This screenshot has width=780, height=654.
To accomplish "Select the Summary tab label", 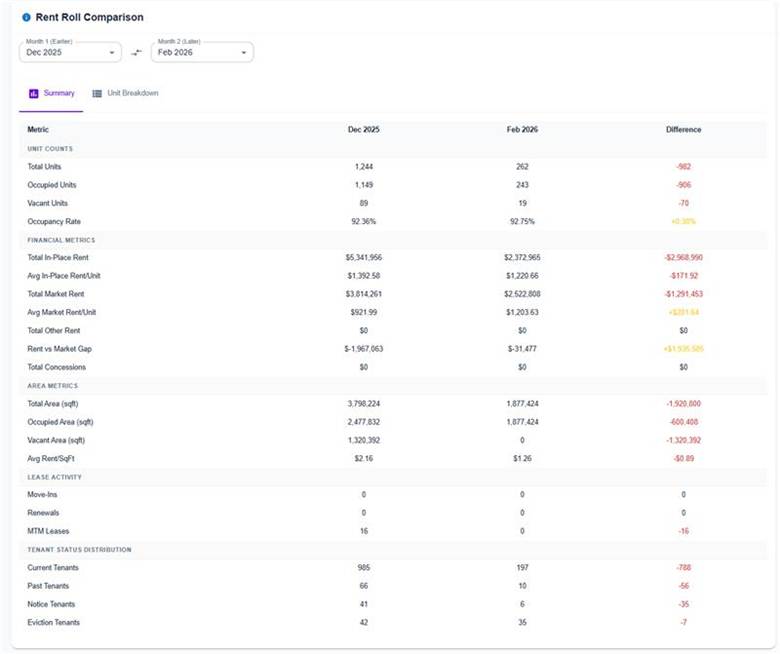I will [x=59, y=93].
